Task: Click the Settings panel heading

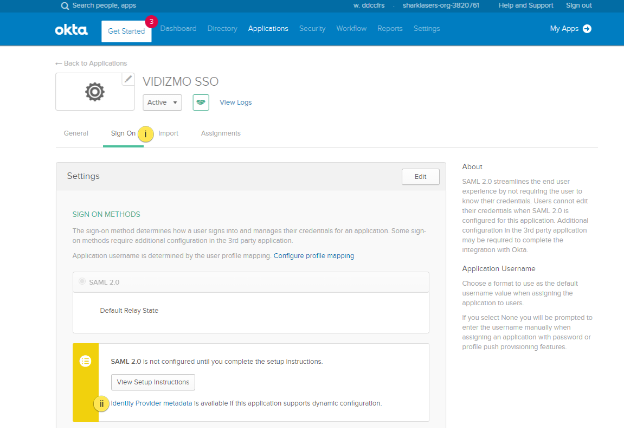Action: (x=83, y=176)
